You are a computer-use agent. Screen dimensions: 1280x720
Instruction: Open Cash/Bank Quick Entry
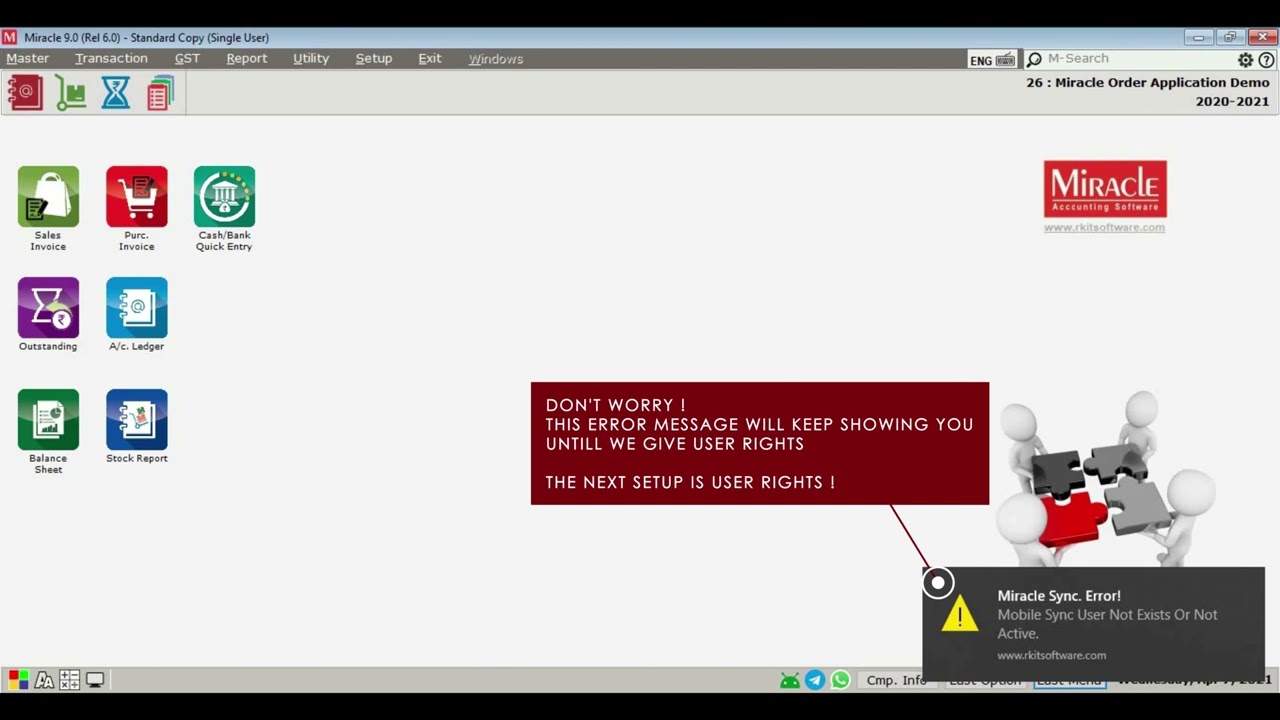(x=224, y=208)
